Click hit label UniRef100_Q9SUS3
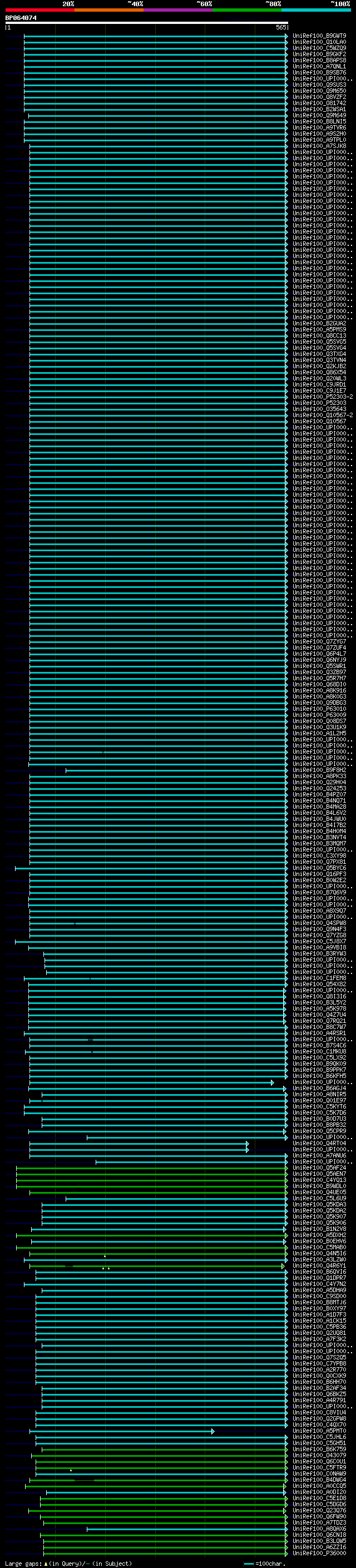The width and height of the screenshot is (356, 1568). (319, 85)
